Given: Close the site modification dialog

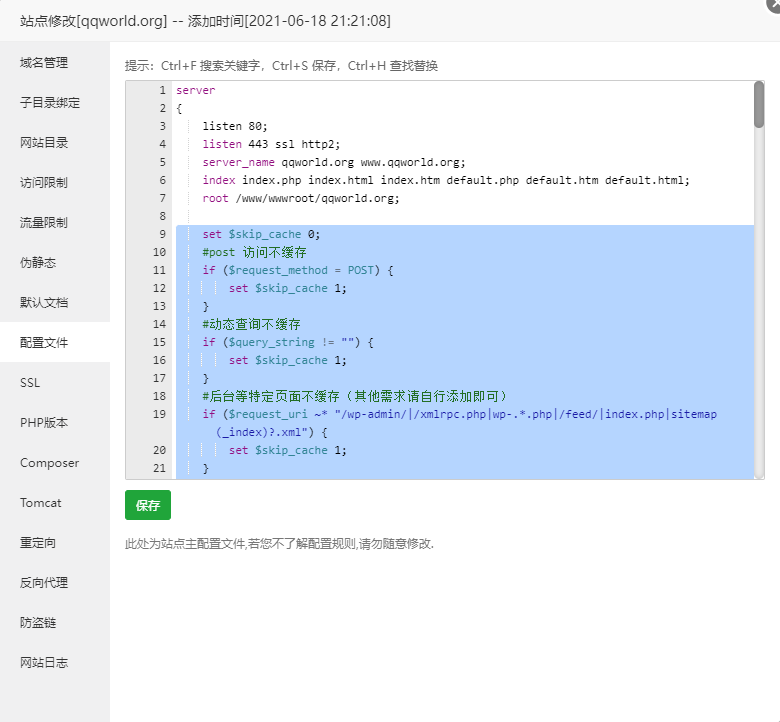Looking at the screenshot, I should tap(772, 4).
